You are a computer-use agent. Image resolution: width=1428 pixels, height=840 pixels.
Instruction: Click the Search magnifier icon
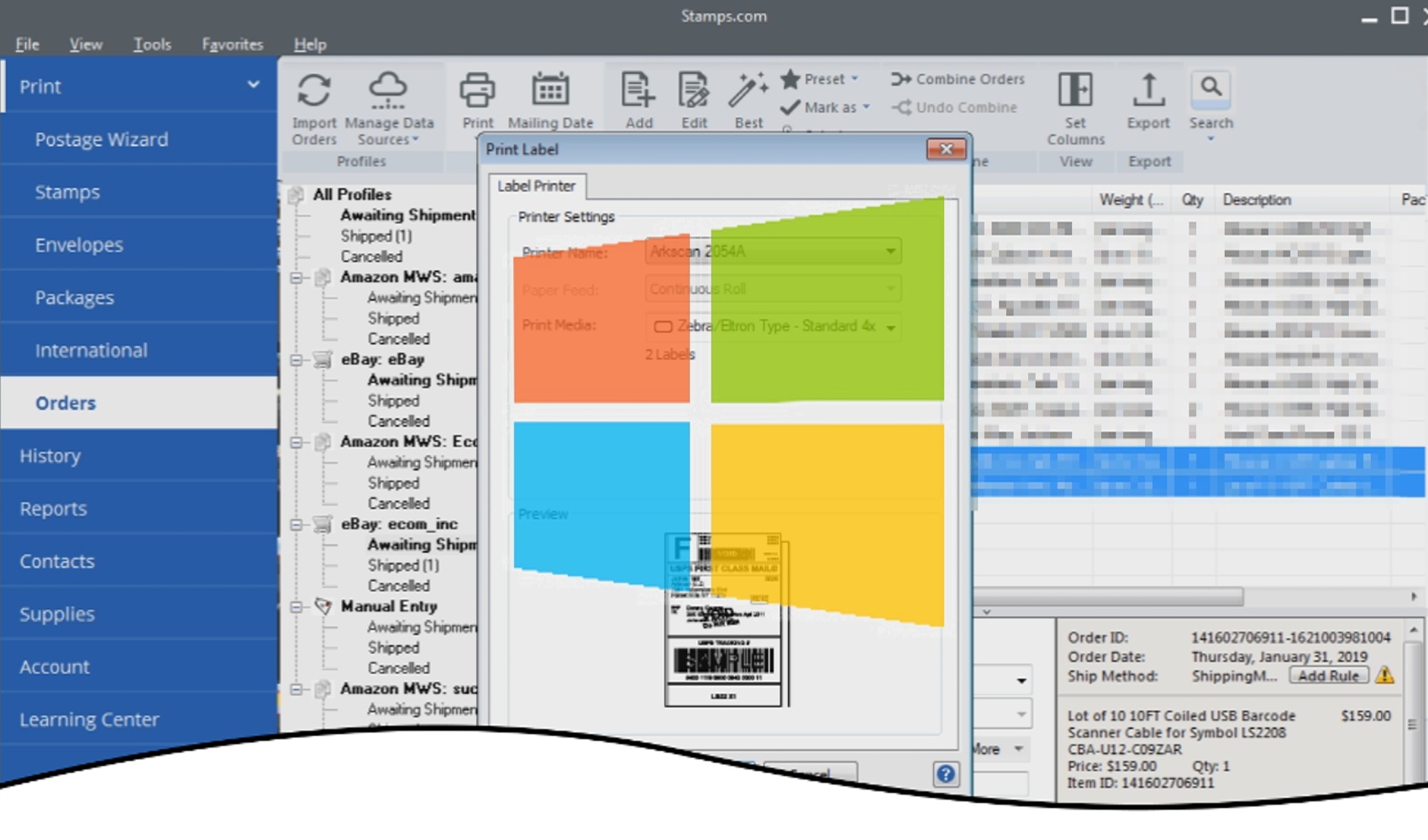[1210, 88]
